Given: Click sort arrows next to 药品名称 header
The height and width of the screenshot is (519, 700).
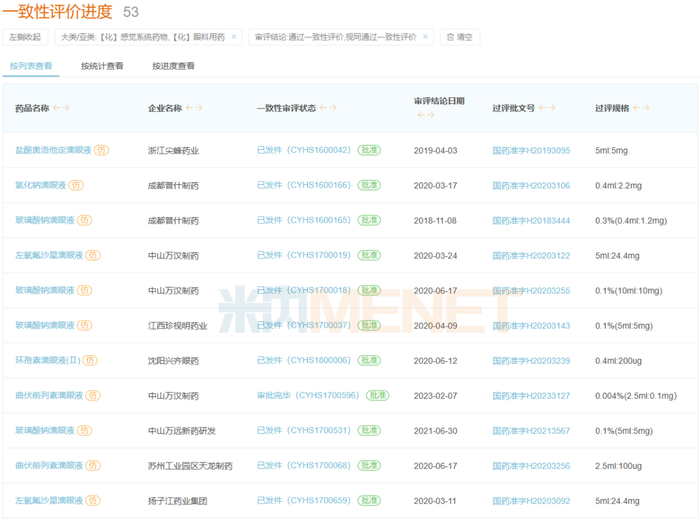Looking at the screenshot, I should pos(62,108).
